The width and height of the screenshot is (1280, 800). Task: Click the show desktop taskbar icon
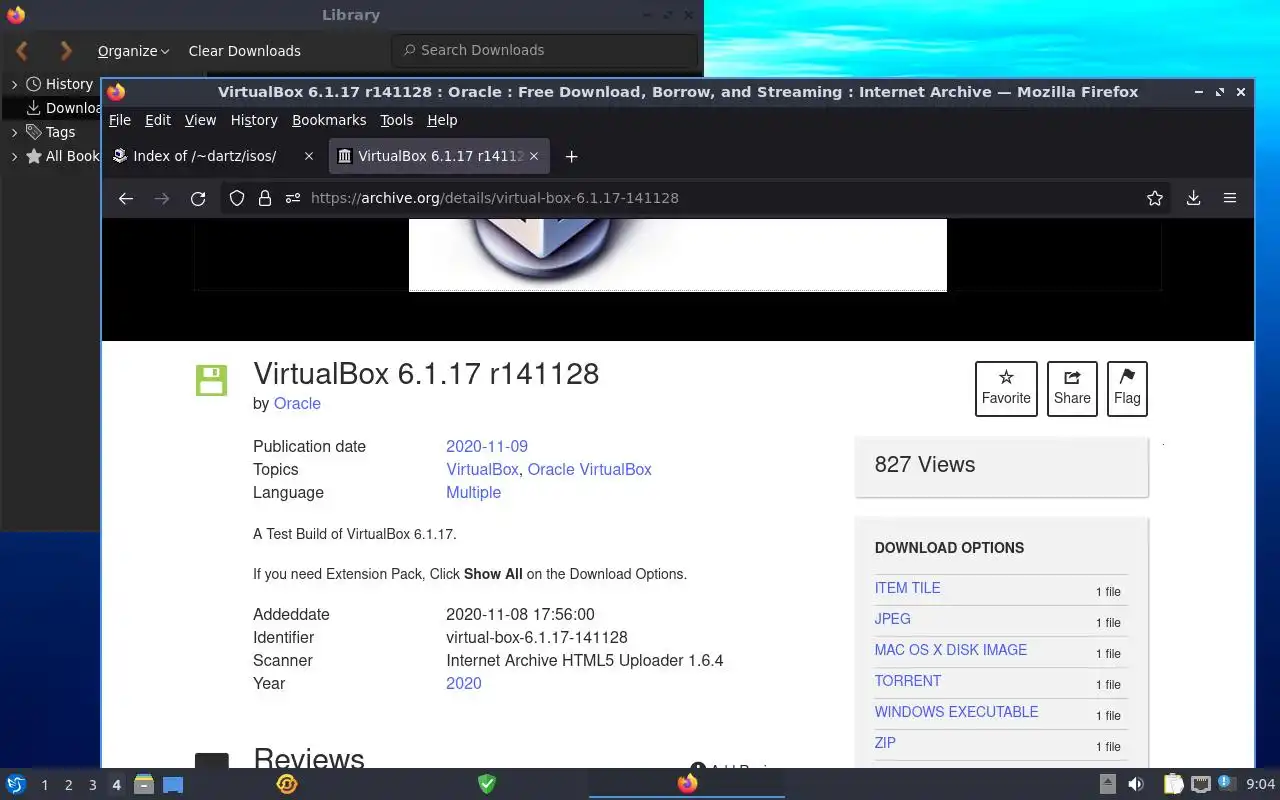pos(173,785)
